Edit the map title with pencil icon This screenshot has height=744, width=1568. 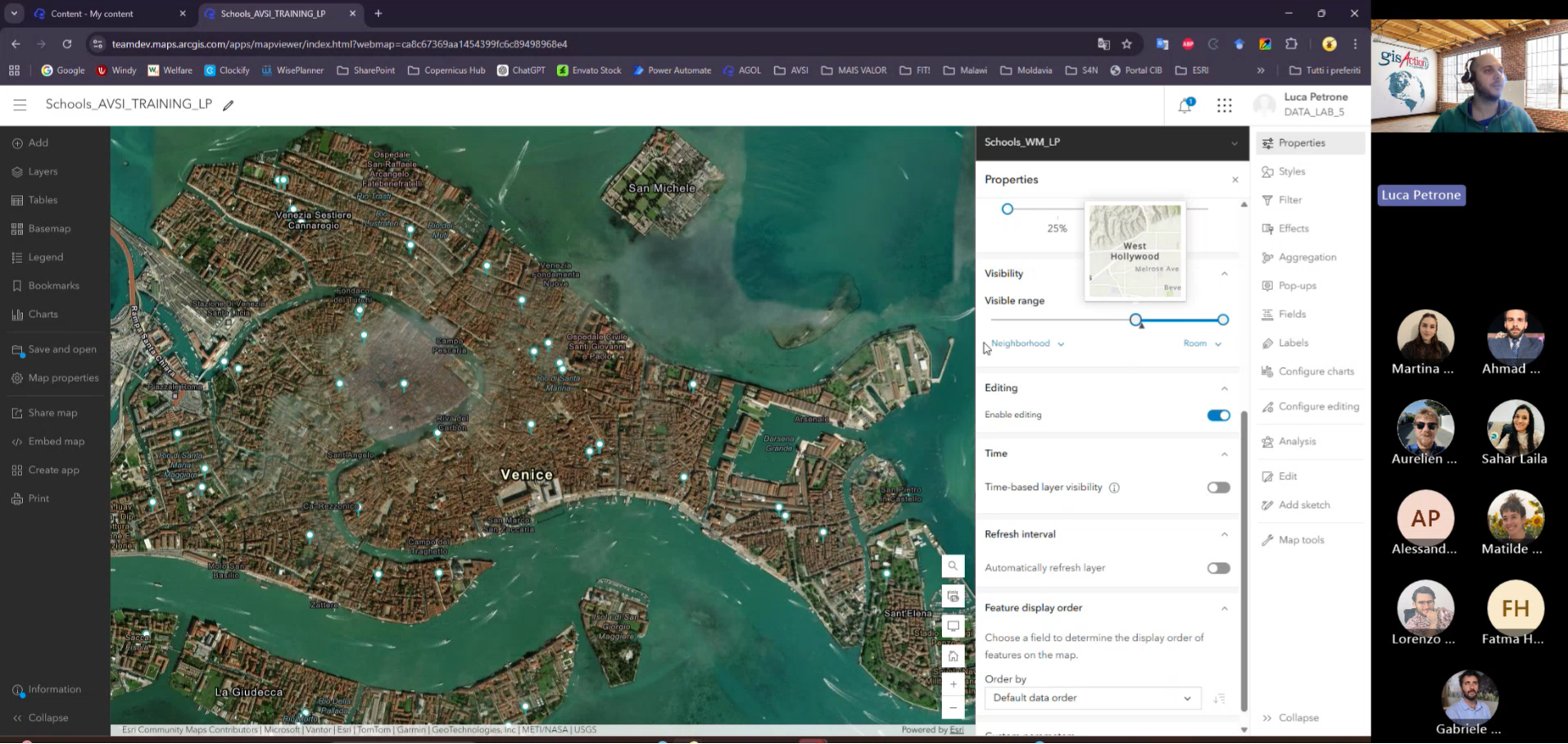[x=229, y=105]
